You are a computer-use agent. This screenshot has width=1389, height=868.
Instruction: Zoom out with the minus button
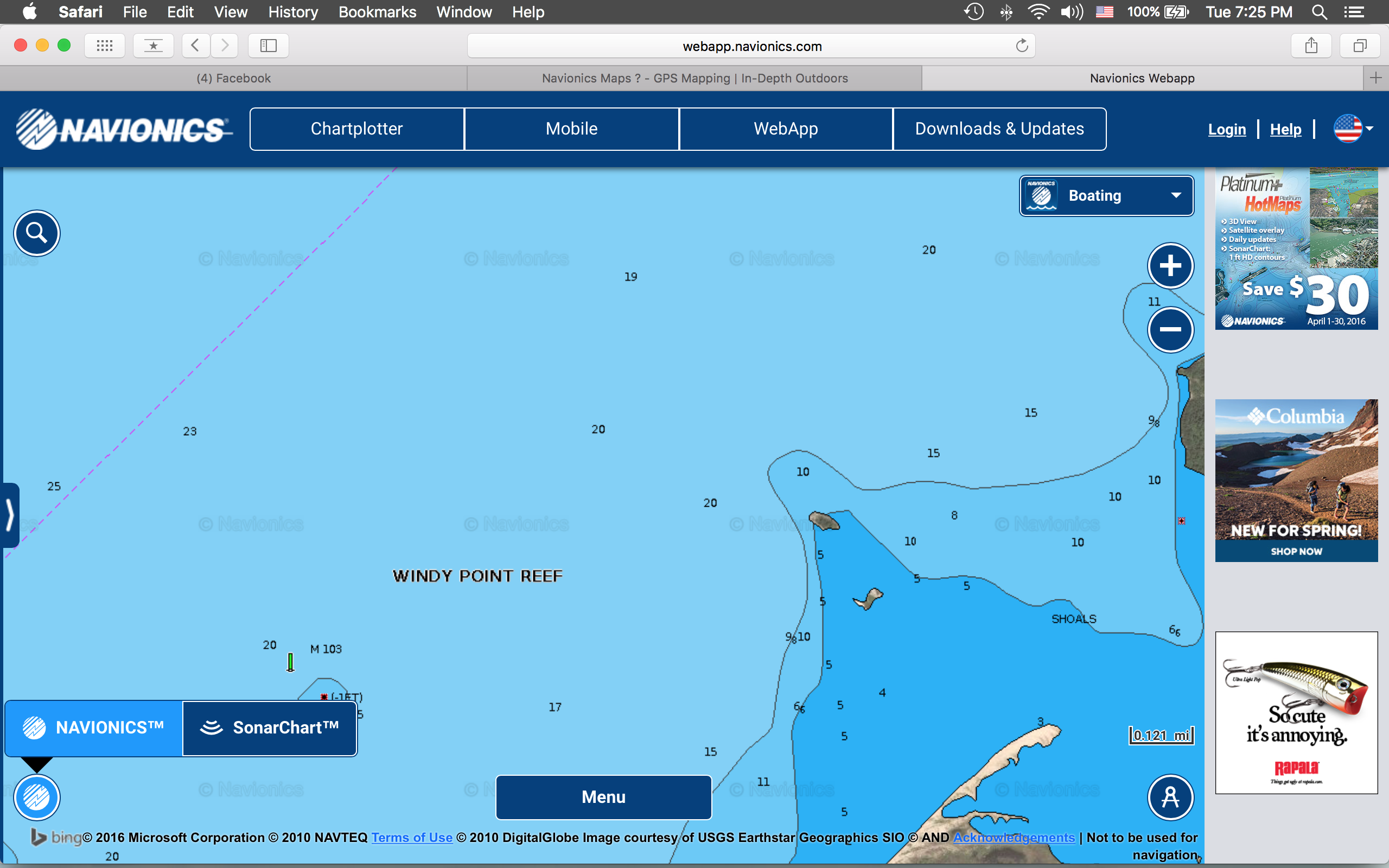(x=1170, y=329)
